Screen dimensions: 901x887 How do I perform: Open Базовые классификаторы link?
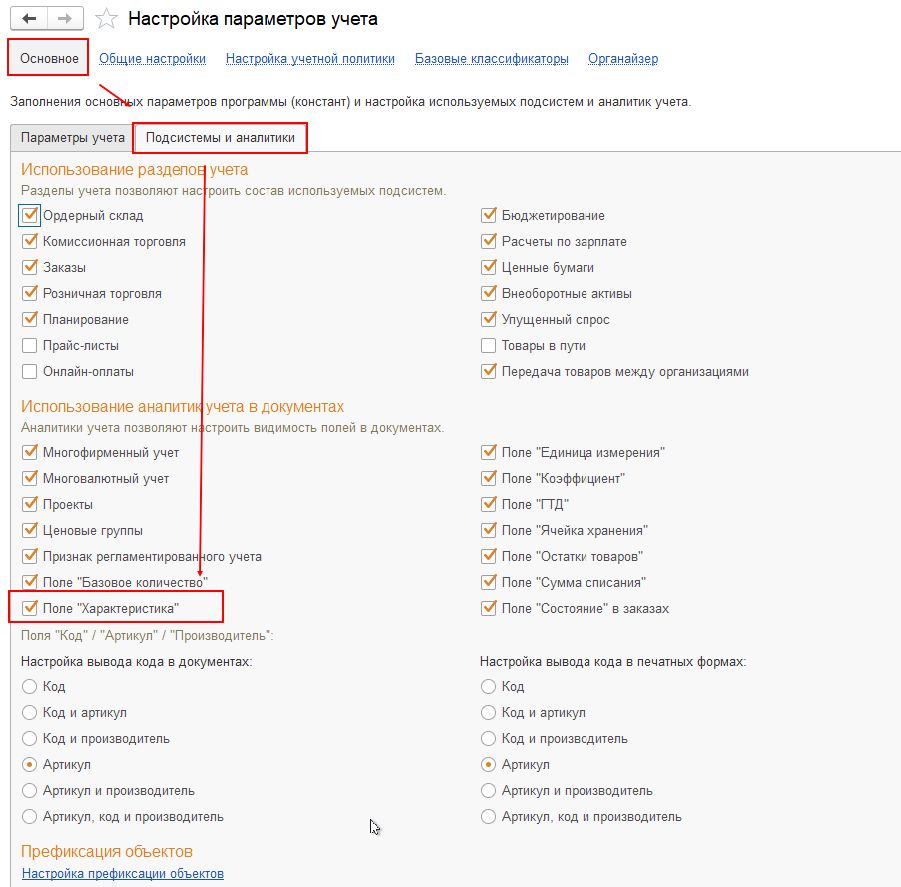pyautogui.click(x=492, y=59)
